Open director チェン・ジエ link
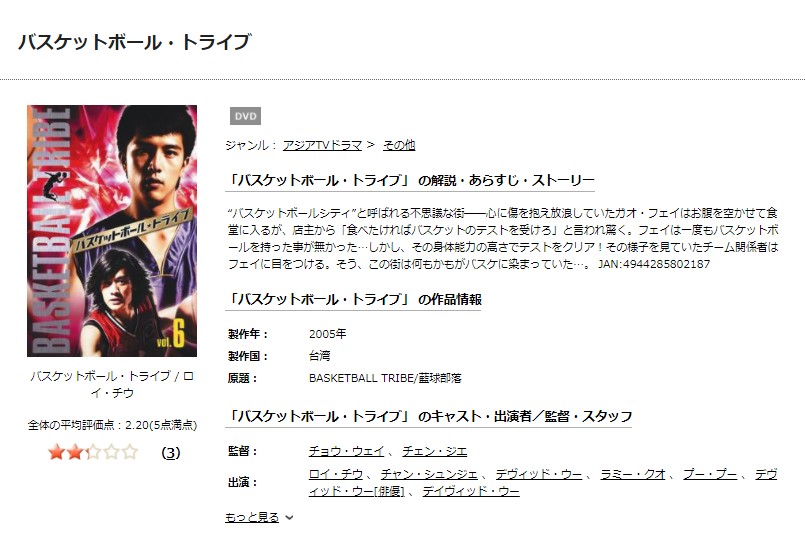The image size is (805, 544). (434, 451)
